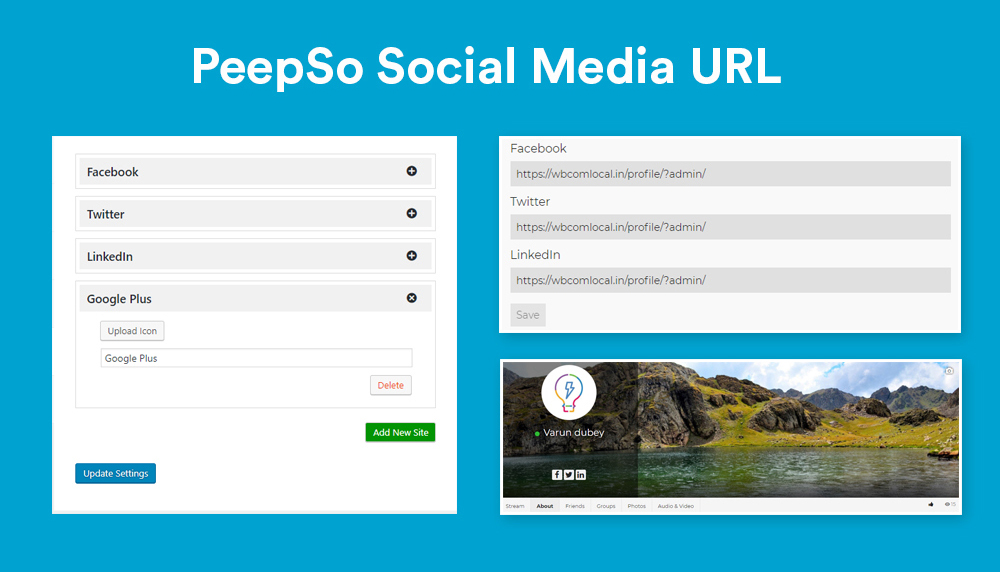Open the LinkedIn icon on profile cover

point(581,474)
